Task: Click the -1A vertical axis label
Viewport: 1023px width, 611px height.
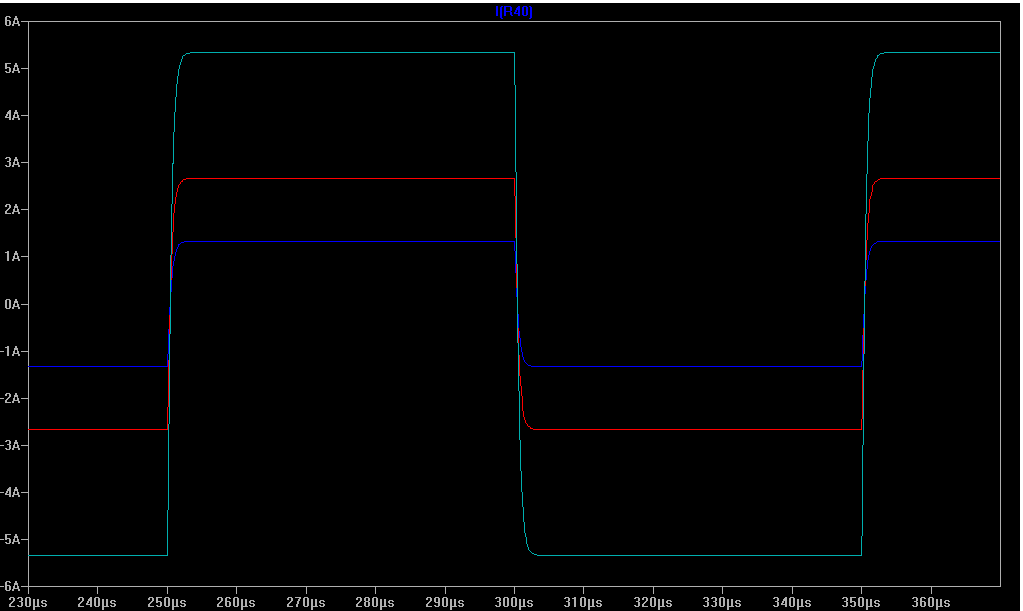Action: pyautogui.click(x=11, y=351)
